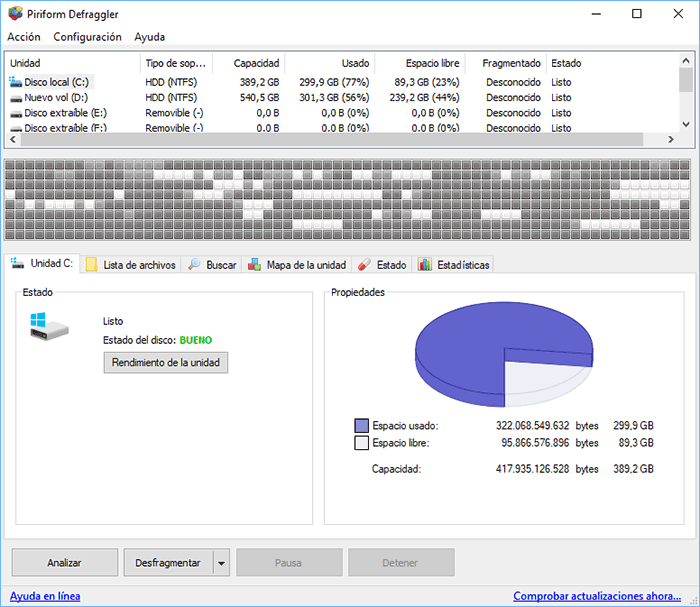Viewport: 700px width, 607px height.
Task: Click the drive list scroll down arrow
Action: [x=686, y=125]
